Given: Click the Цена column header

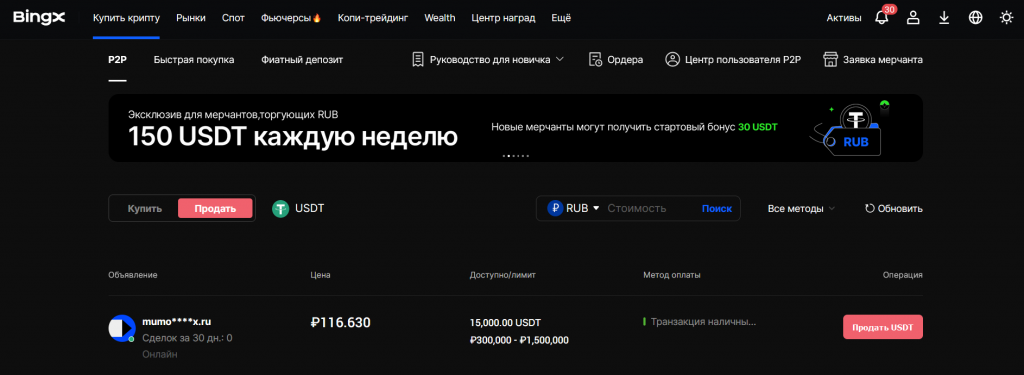Looking at the screenshot, I should click(321, 275).
